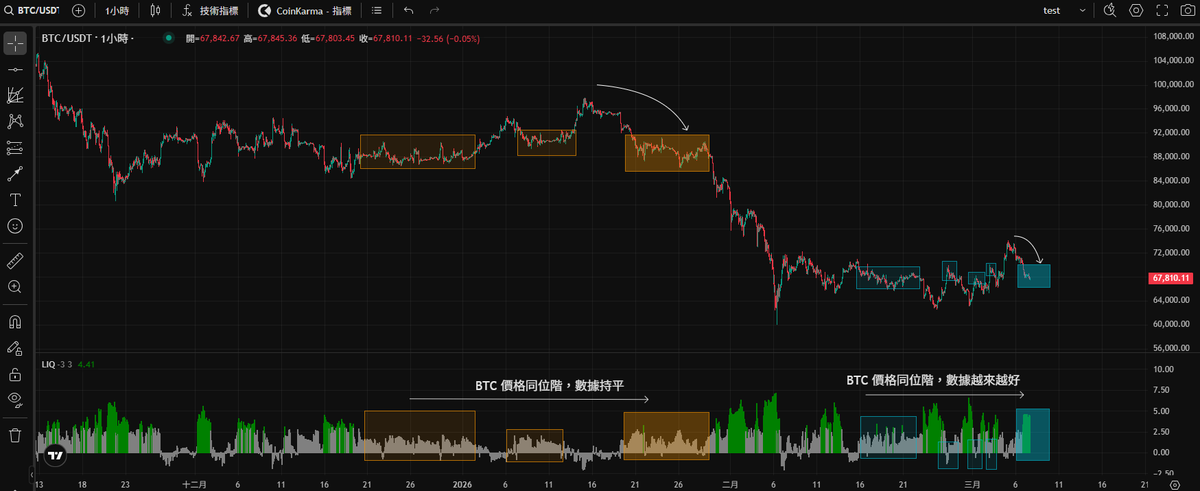Undo the last chart action
Screen dimensions: 1200x491
coord(408,10)
